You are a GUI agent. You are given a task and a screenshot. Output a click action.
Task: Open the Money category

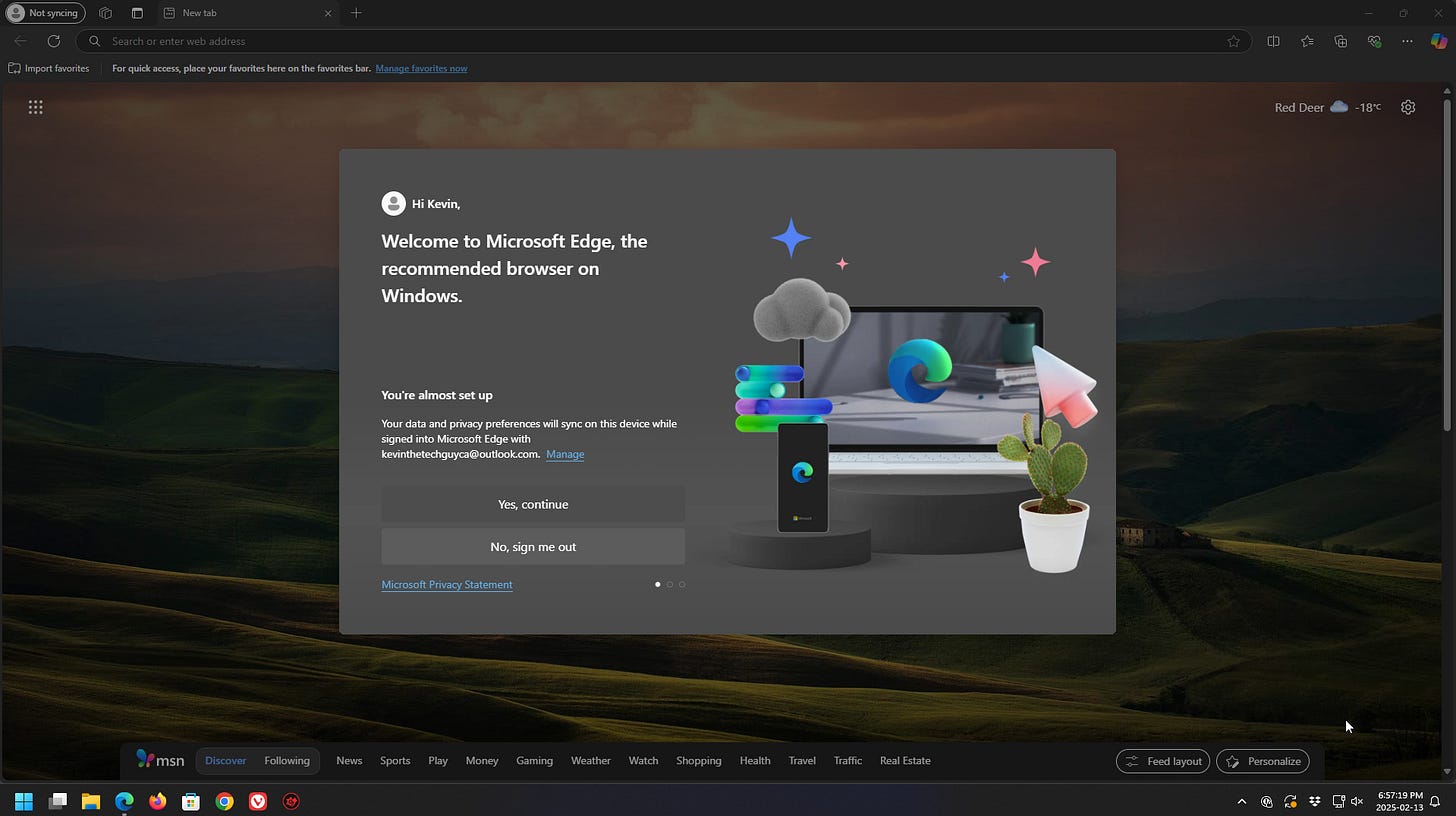point(482,760)
